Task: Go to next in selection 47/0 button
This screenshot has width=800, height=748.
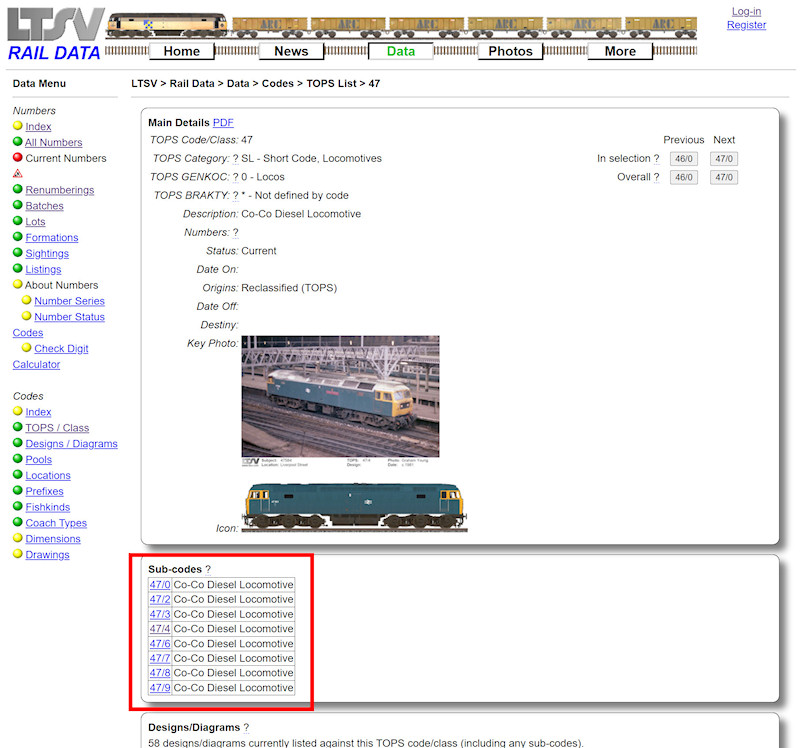Action: [724, 158]
